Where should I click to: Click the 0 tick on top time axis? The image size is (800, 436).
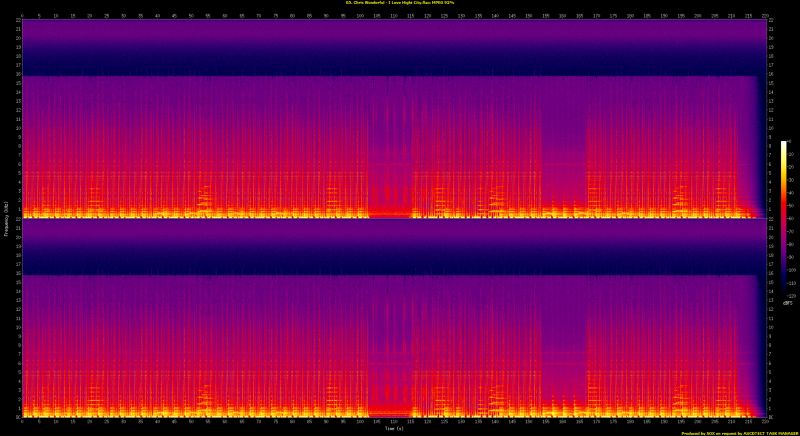click(22, 15)
